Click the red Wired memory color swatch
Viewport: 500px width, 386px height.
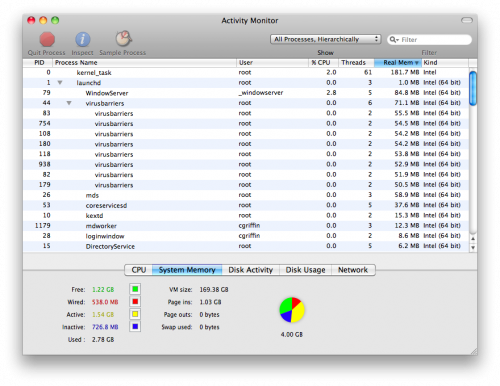pos(135,302)
